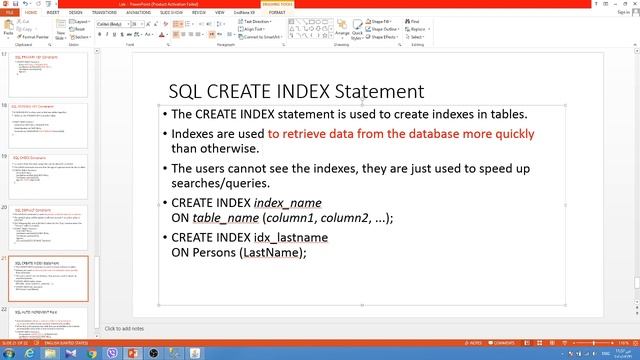Click the Windows Start button

point(9,353)
